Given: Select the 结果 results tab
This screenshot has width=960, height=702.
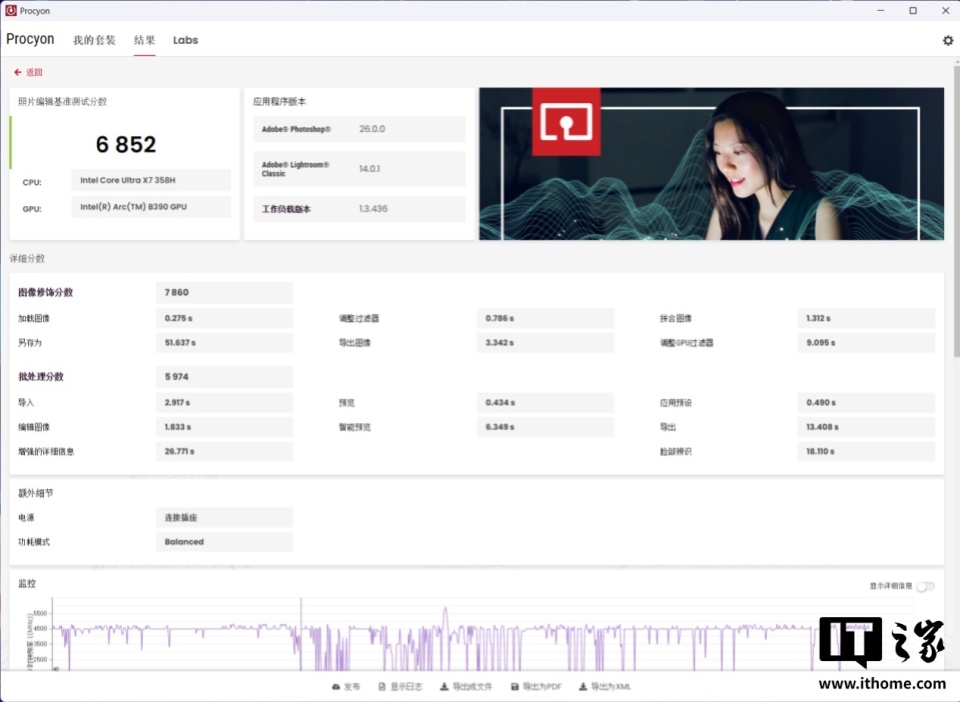Looking at the screenshot, I should point(144,40).
